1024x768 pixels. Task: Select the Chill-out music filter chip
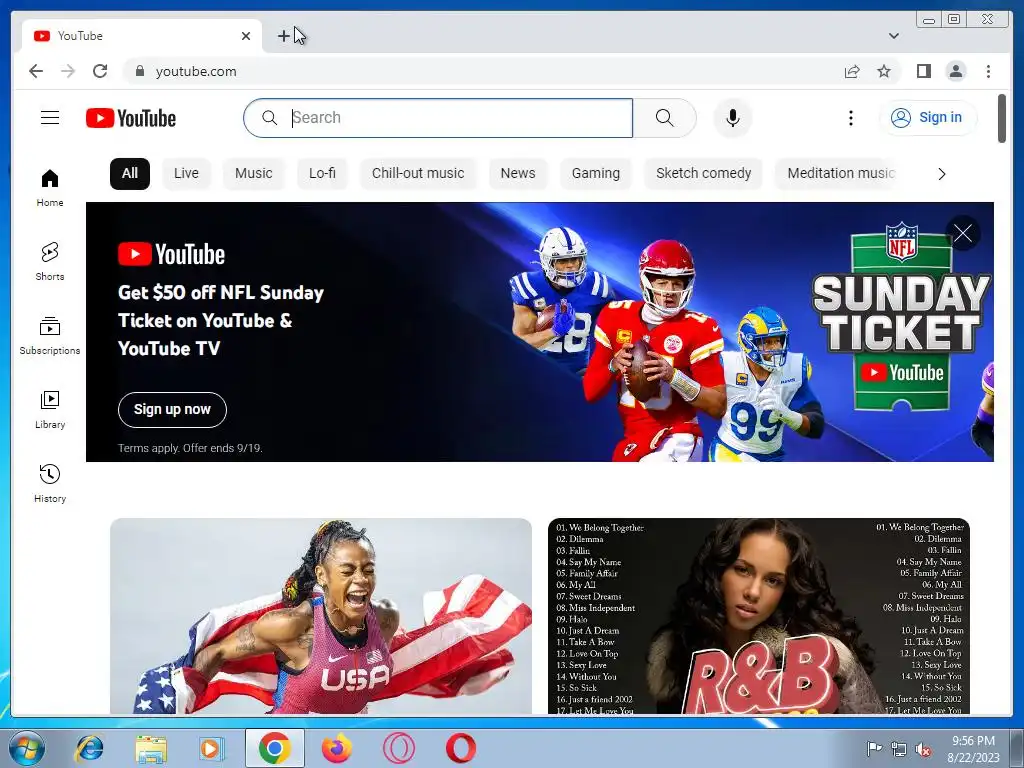(x=418, y=174)
